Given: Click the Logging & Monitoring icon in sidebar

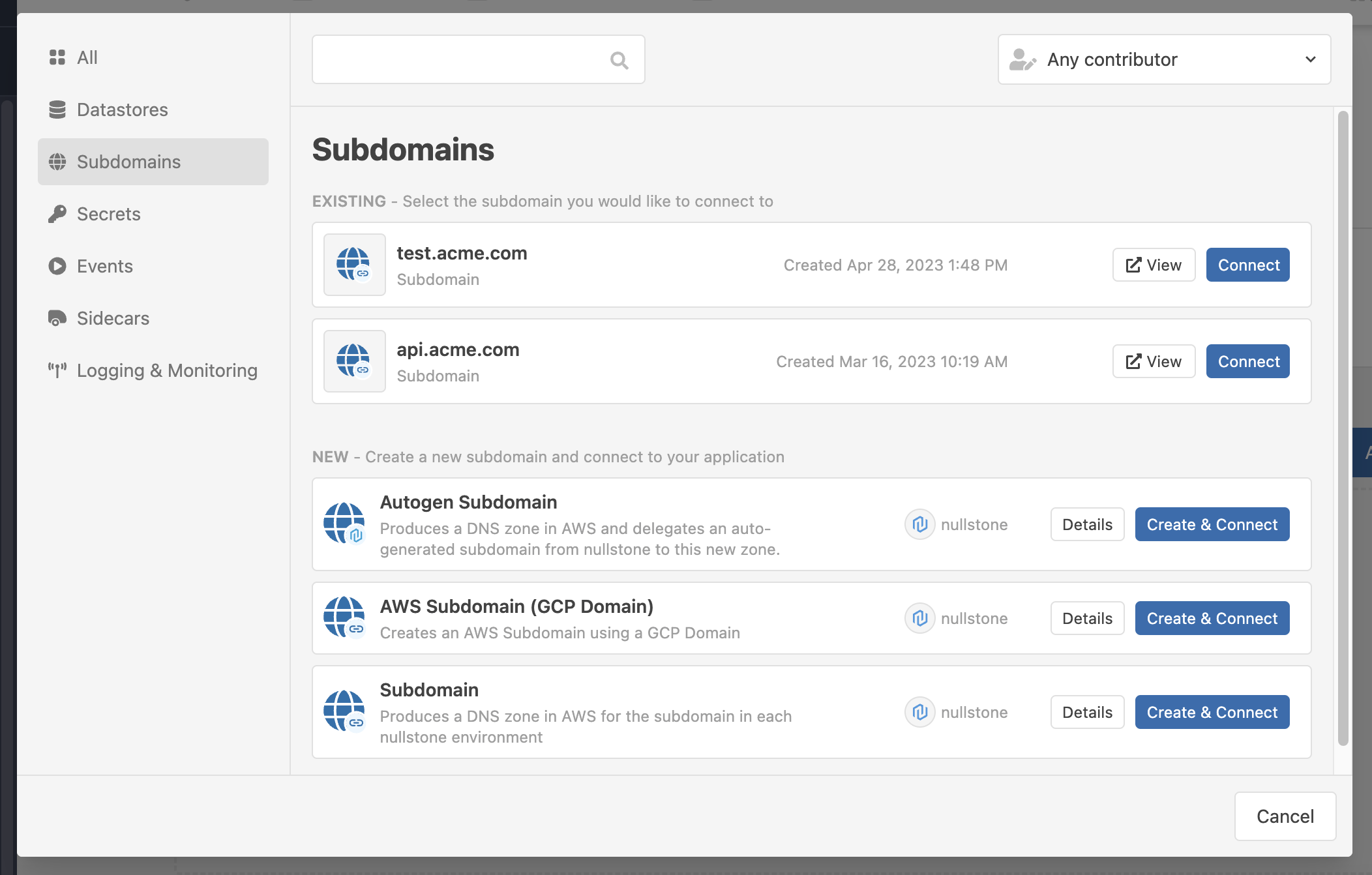Looking at the screenshot, I should coord(57,370).
